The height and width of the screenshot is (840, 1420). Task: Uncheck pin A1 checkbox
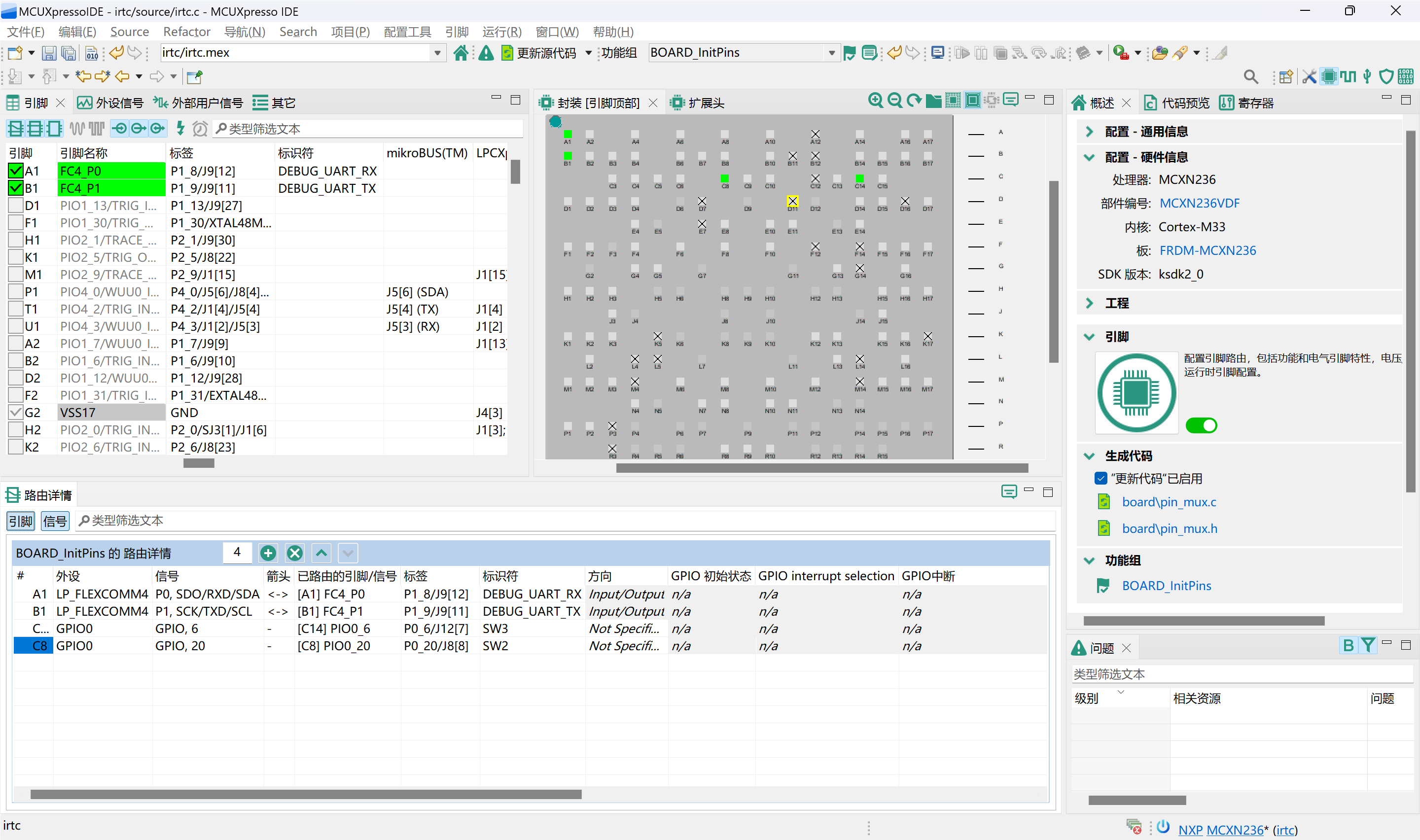pos(16,171)
